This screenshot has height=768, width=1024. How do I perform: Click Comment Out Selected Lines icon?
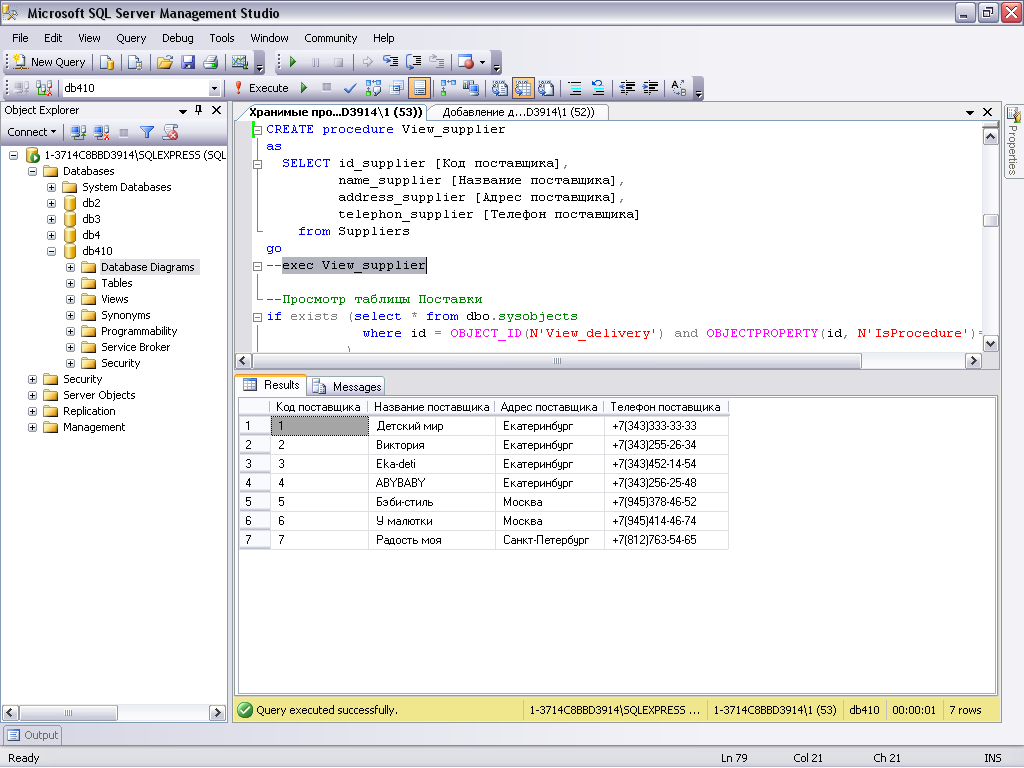(575, 88)
